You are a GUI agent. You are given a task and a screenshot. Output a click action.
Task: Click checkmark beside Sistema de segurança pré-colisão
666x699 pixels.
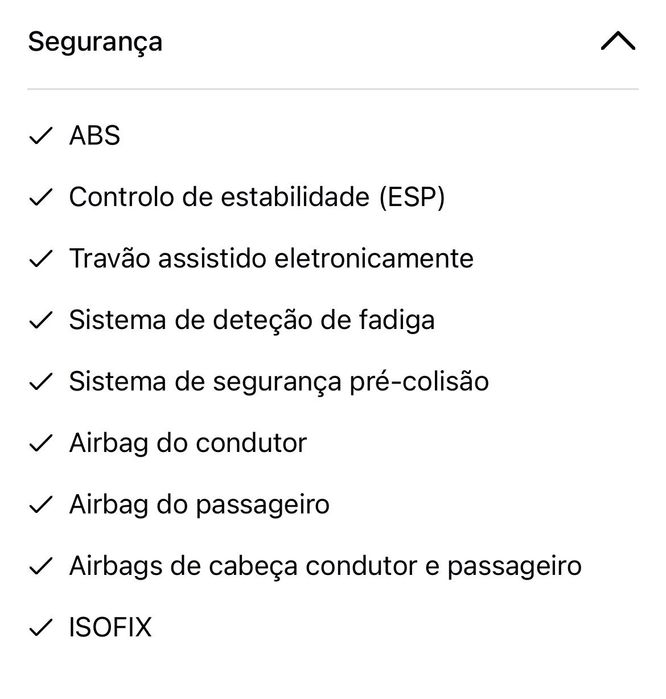[x=40, y=382]
